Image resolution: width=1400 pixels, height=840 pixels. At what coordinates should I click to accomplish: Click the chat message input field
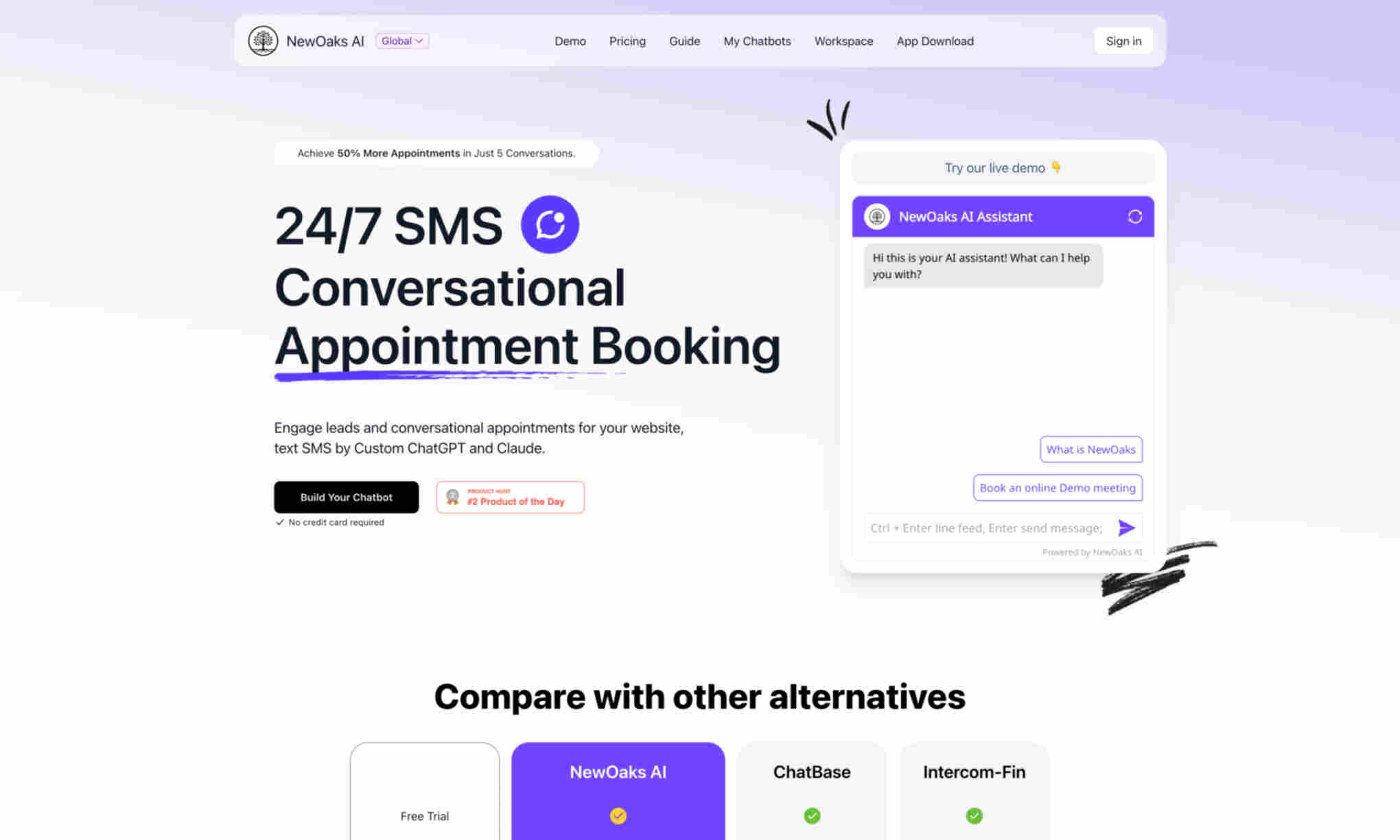click(984, 527)
